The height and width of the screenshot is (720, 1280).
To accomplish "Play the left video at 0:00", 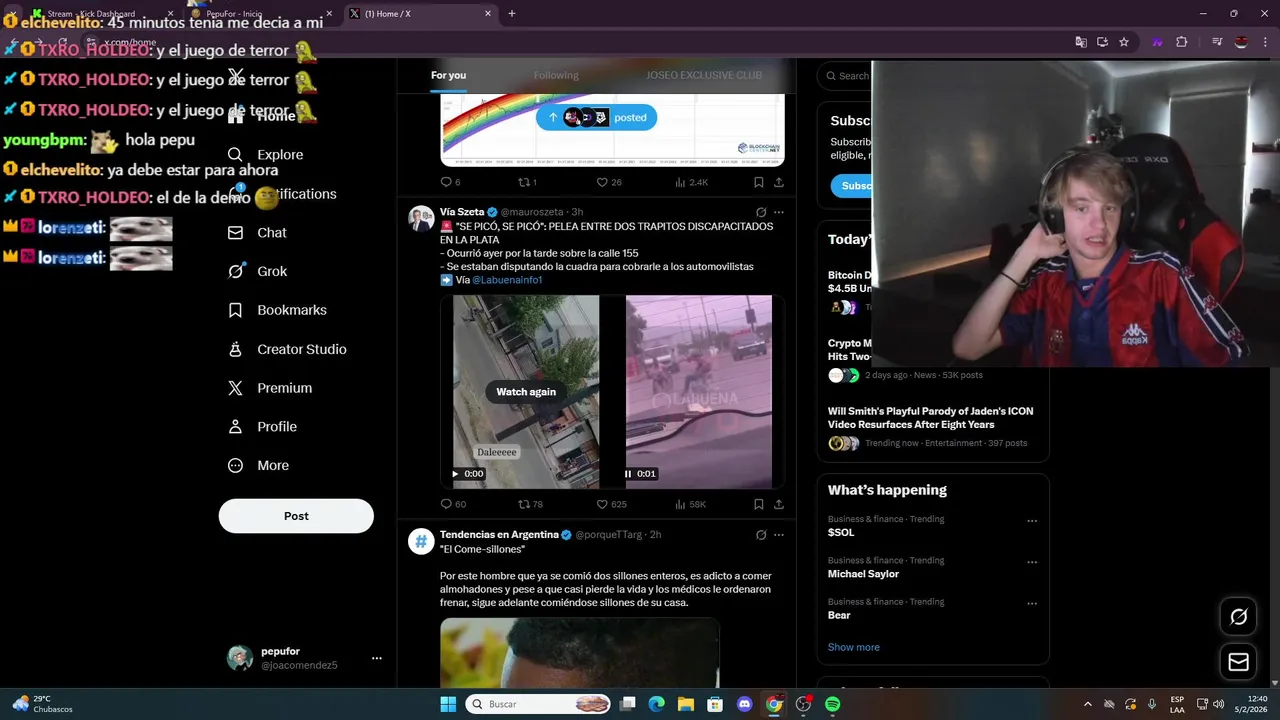I will tap(455, 474).
